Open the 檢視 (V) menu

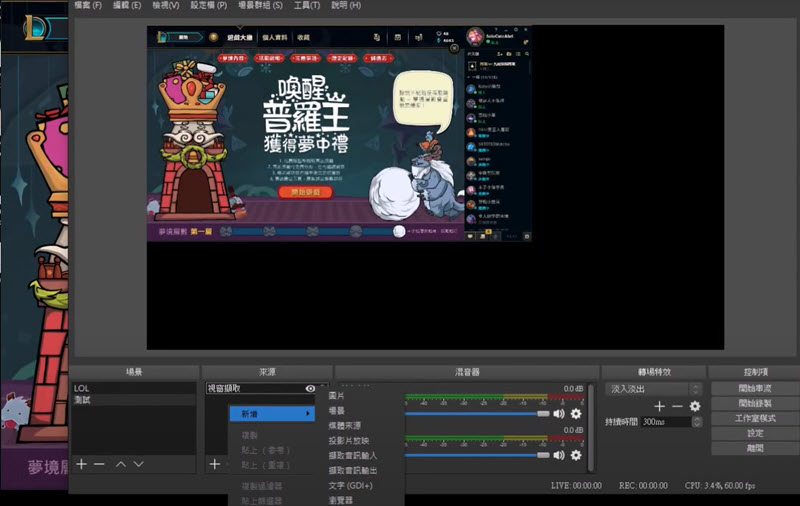(x=166, y=5)
